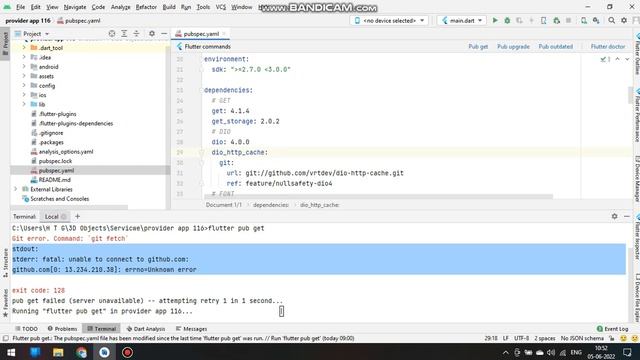Click the Project panel gear options icon
The width and height of the screenshot is (640, 360).
pyautogui.click(x=151, y=34)
